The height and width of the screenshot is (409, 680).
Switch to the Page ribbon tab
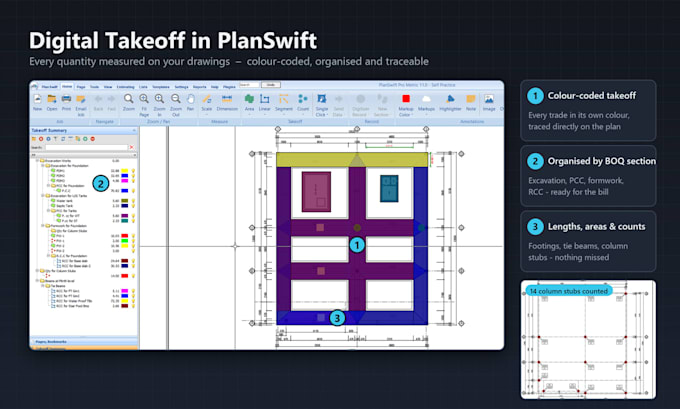coord(81,87)
